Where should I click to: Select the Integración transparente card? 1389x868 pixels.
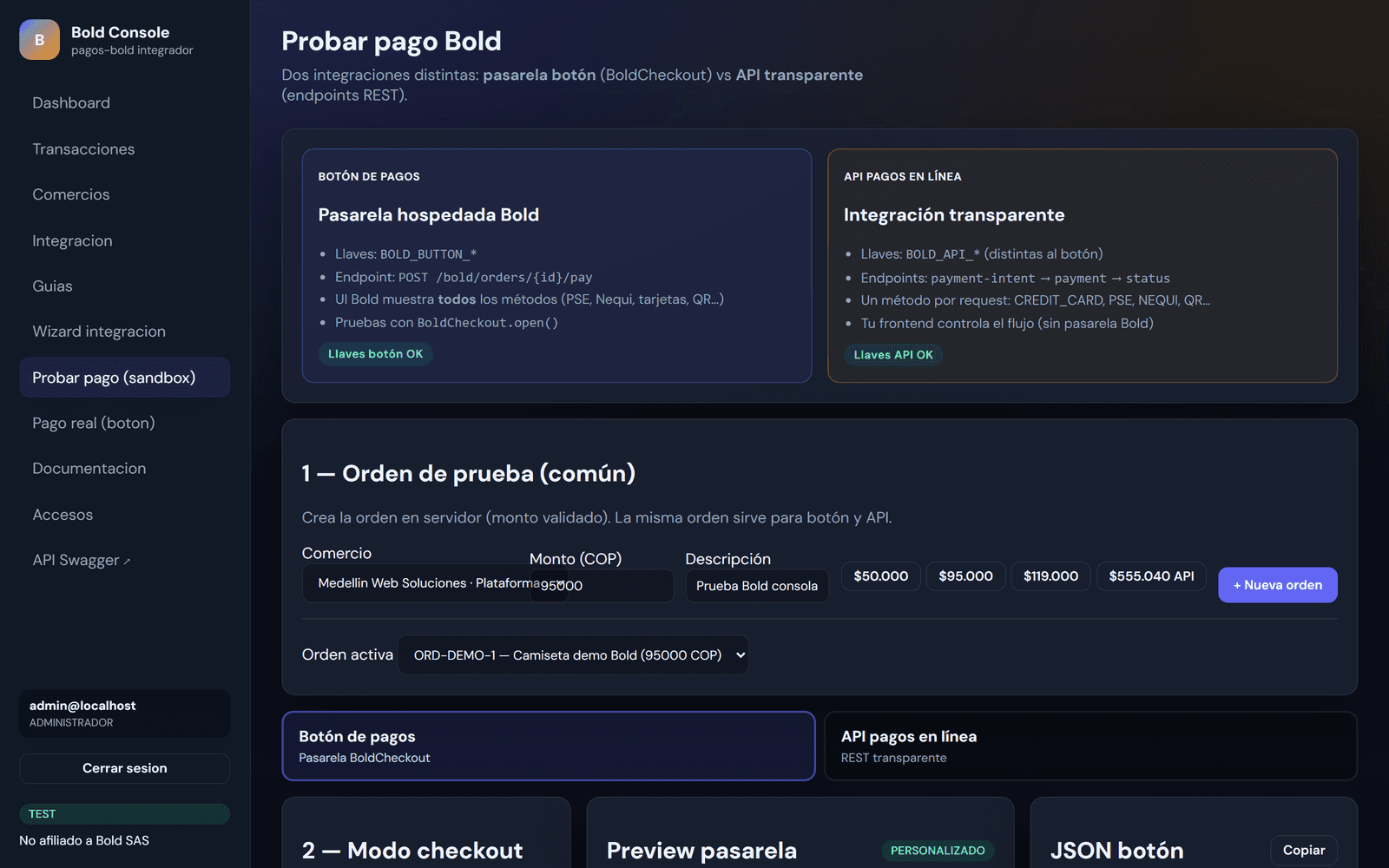[1082, 266]
